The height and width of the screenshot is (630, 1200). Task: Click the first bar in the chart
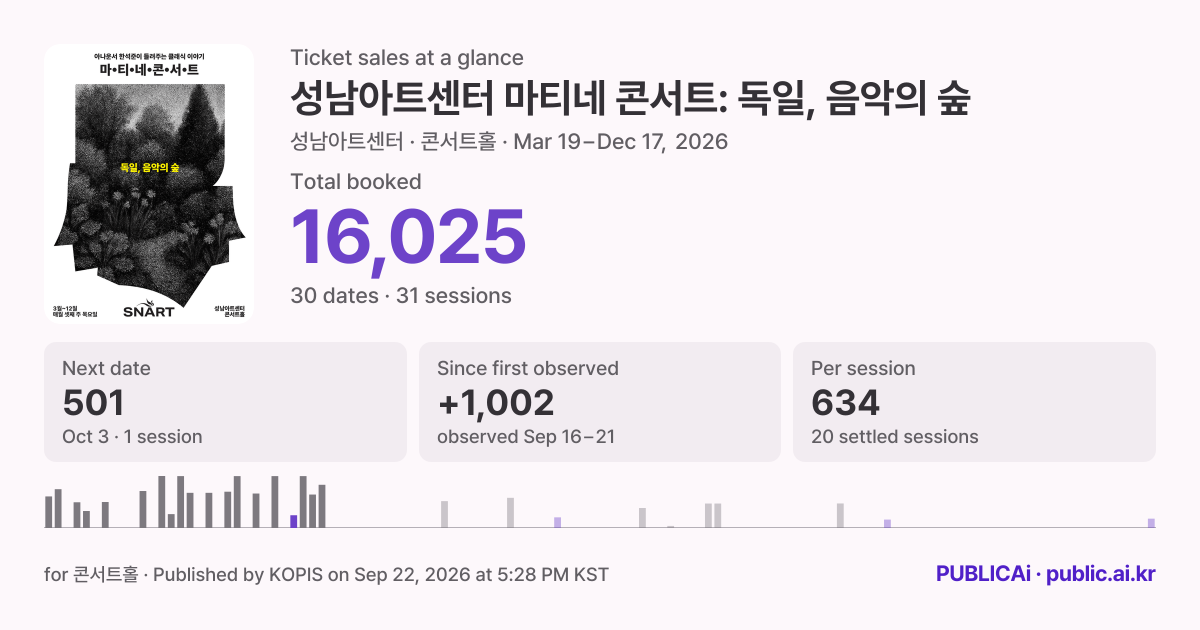pyautogui.click(x=48, y=511)
